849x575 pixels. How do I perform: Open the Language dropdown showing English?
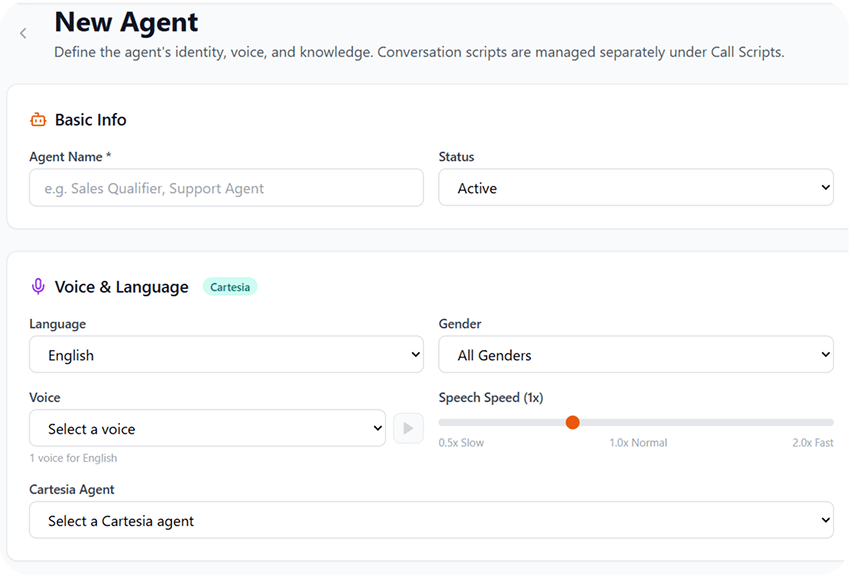226,355
